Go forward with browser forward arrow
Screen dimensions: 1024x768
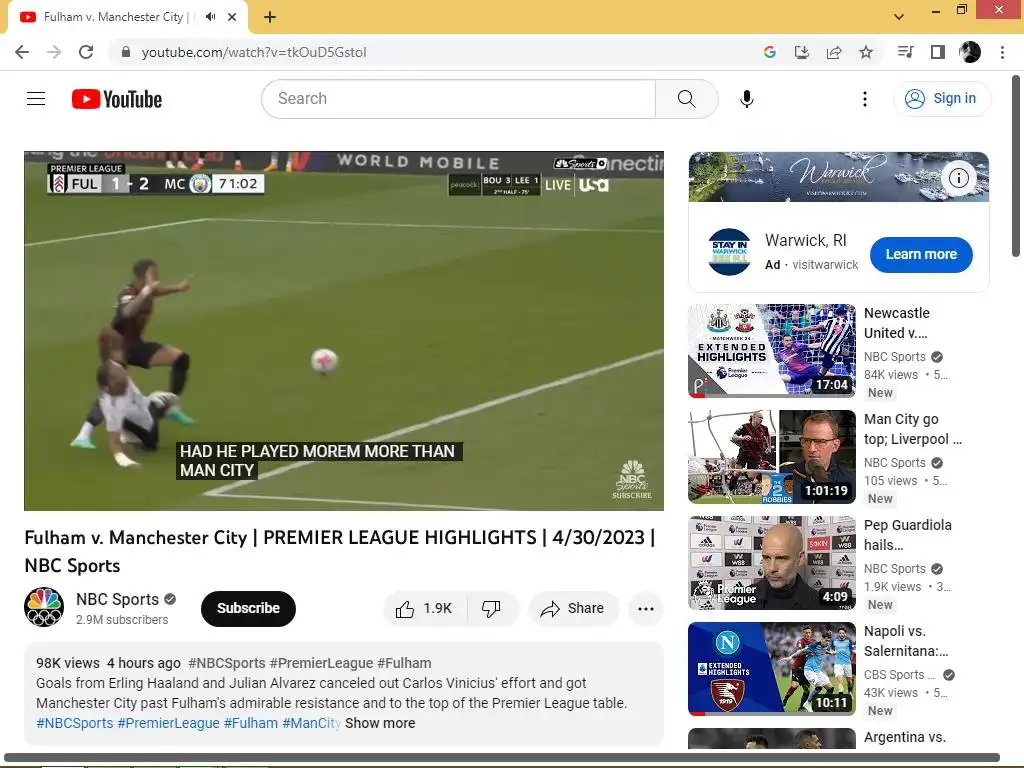pyautogui.click(x=54, y=52)
